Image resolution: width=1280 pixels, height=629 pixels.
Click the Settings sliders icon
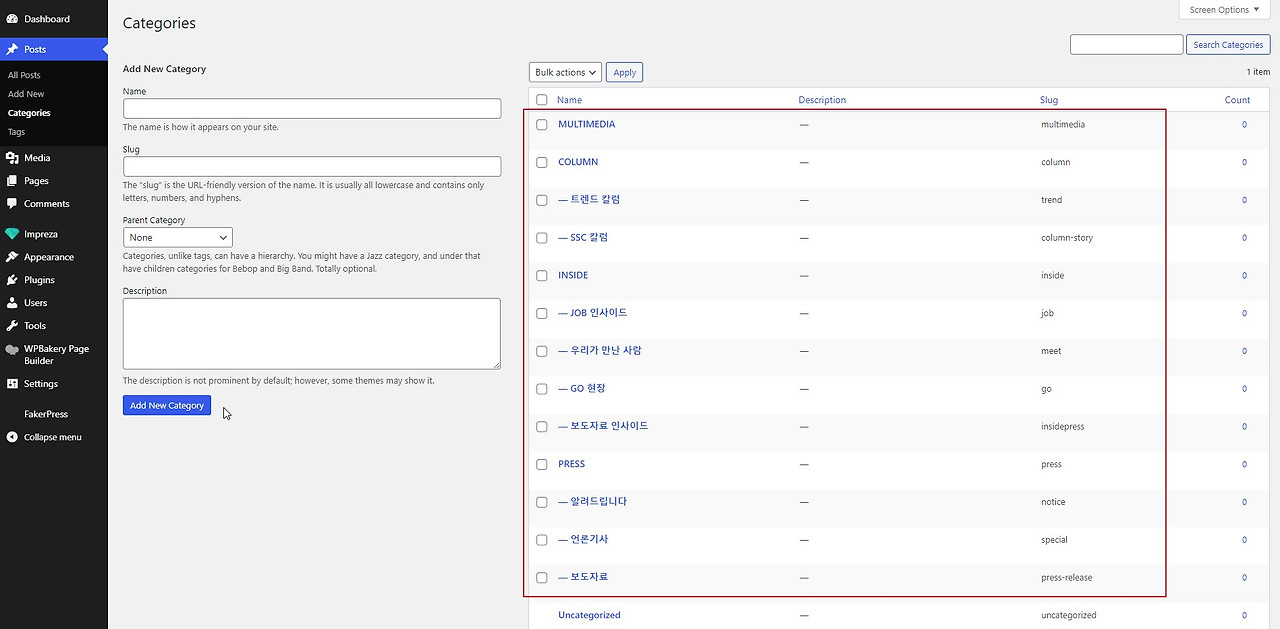tap(12, 384)
